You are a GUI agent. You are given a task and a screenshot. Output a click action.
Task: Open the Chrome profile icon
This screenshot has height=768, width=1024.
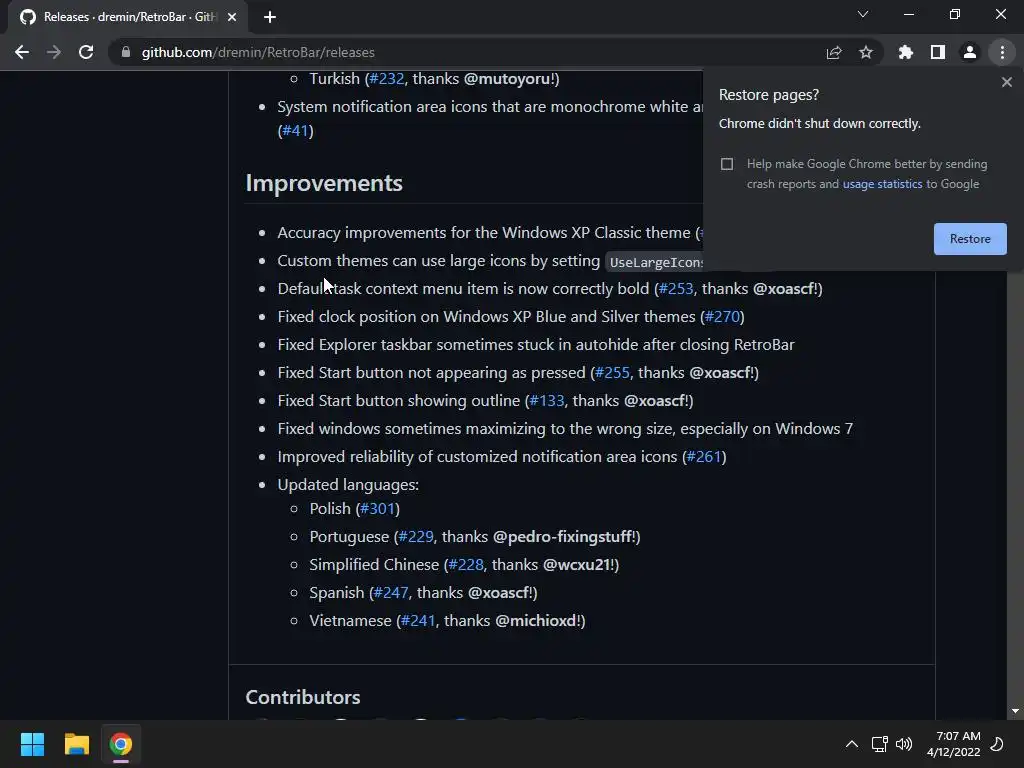click(970, 52)
